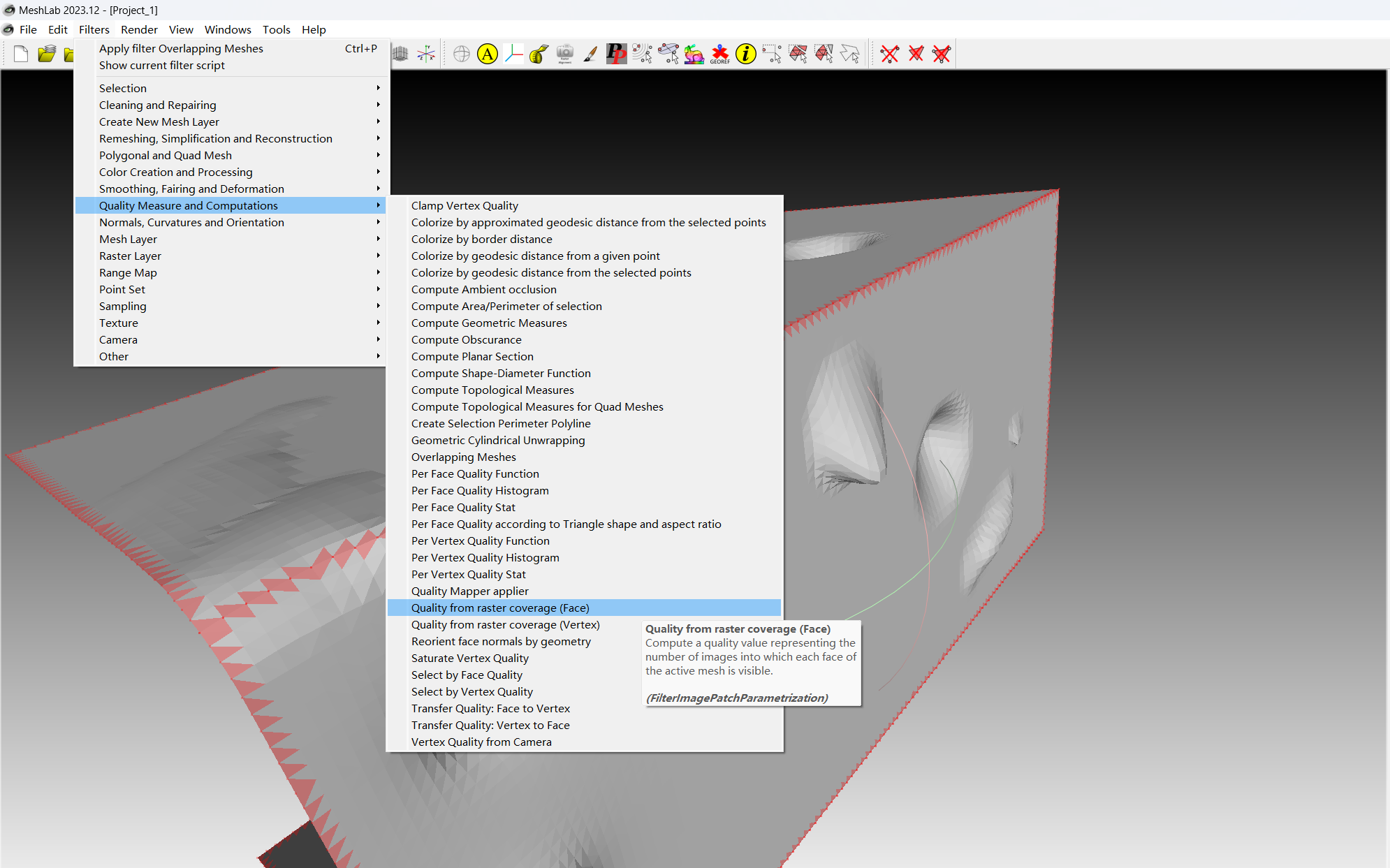
Task: Click the PickPoints red P icon
Action: (x=616, y=54)
